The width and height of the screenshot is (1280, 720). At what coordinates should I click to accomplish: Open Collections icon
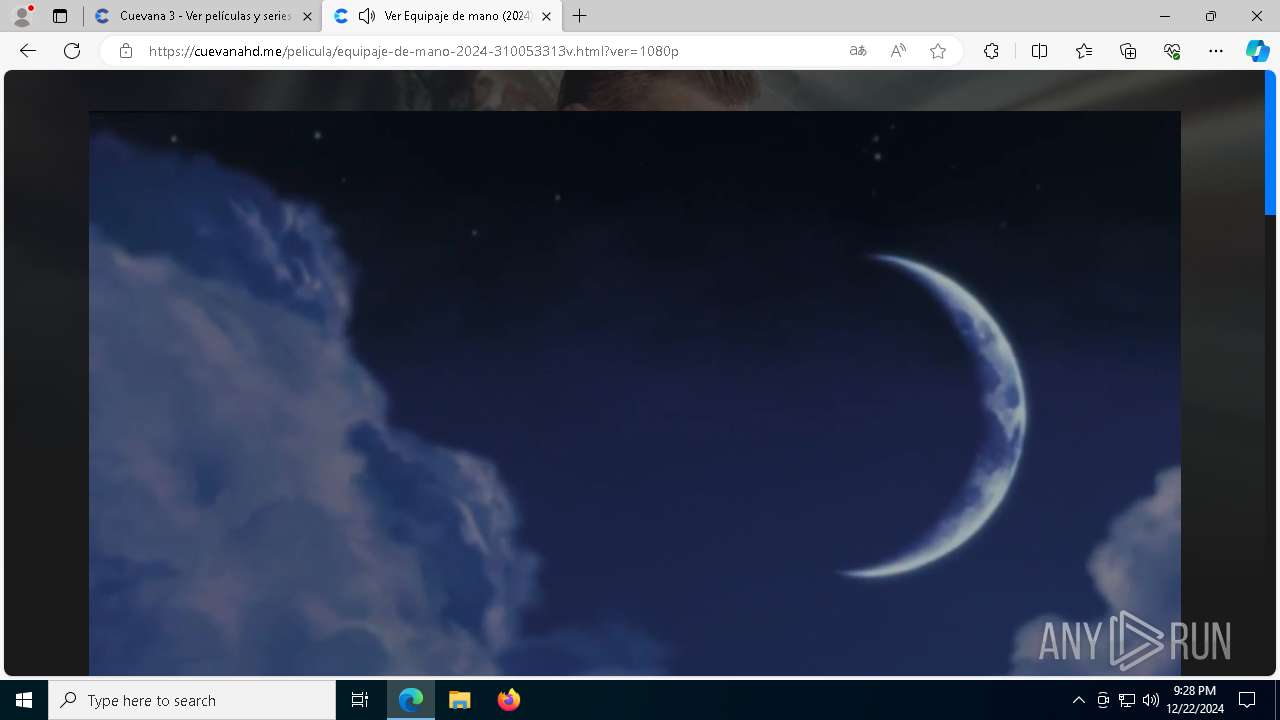point(1128,51)
